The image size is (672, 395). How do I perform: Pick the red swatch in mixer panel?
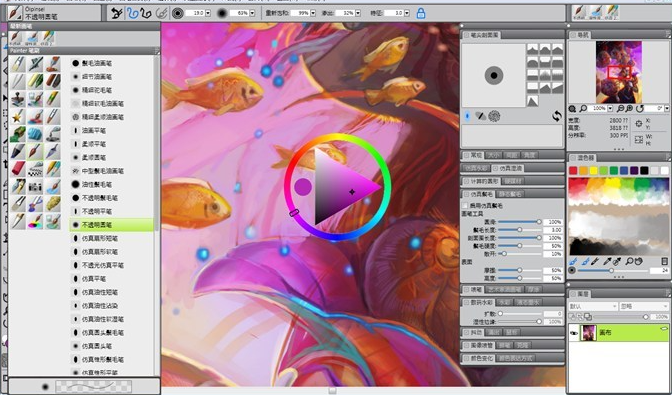click(573, 171)
